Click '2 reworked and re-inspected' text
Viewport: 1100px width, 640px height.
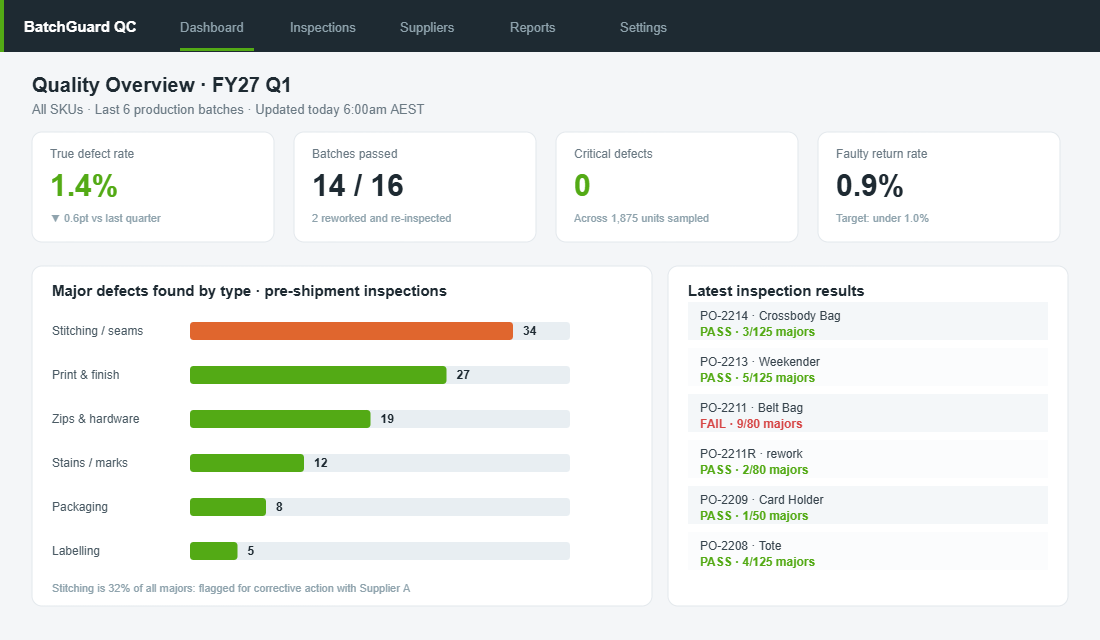pyautogui.click(x=382, y=218)
